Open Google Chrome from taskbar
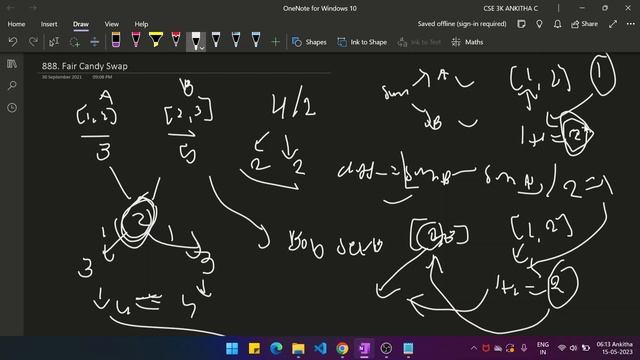Image resolution: width=640 pixels, height=360 pixels. coord(342,349)
